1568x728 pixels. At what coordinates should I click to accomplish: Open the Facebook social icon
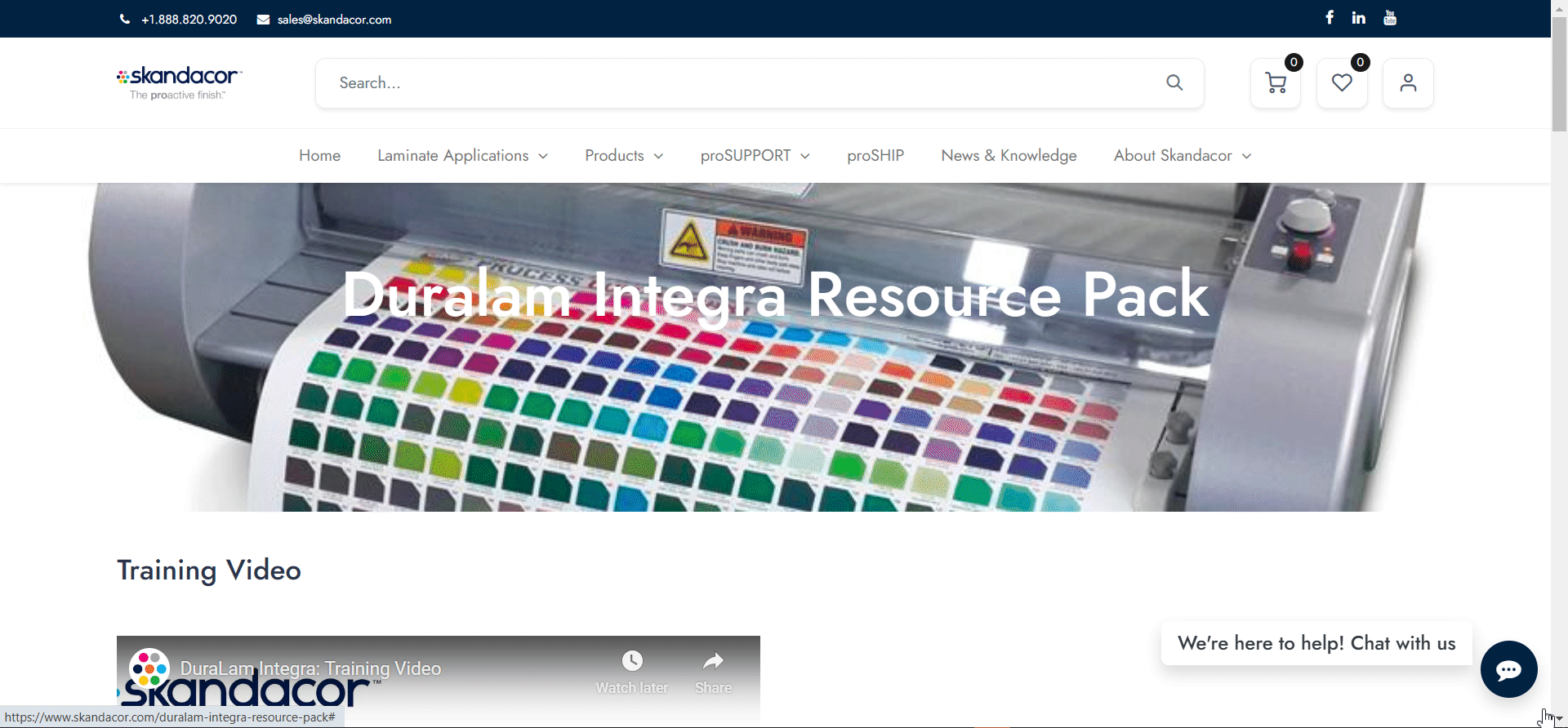tap(1330, 17)
